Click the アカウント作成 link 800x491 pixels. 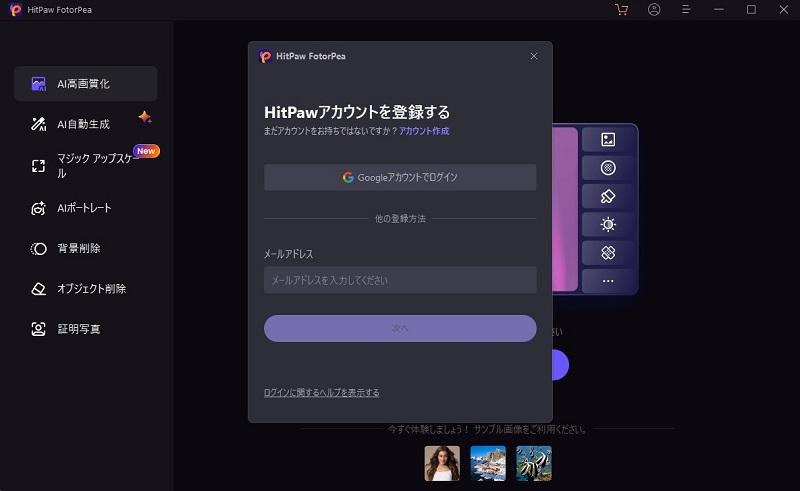point(424,131)
